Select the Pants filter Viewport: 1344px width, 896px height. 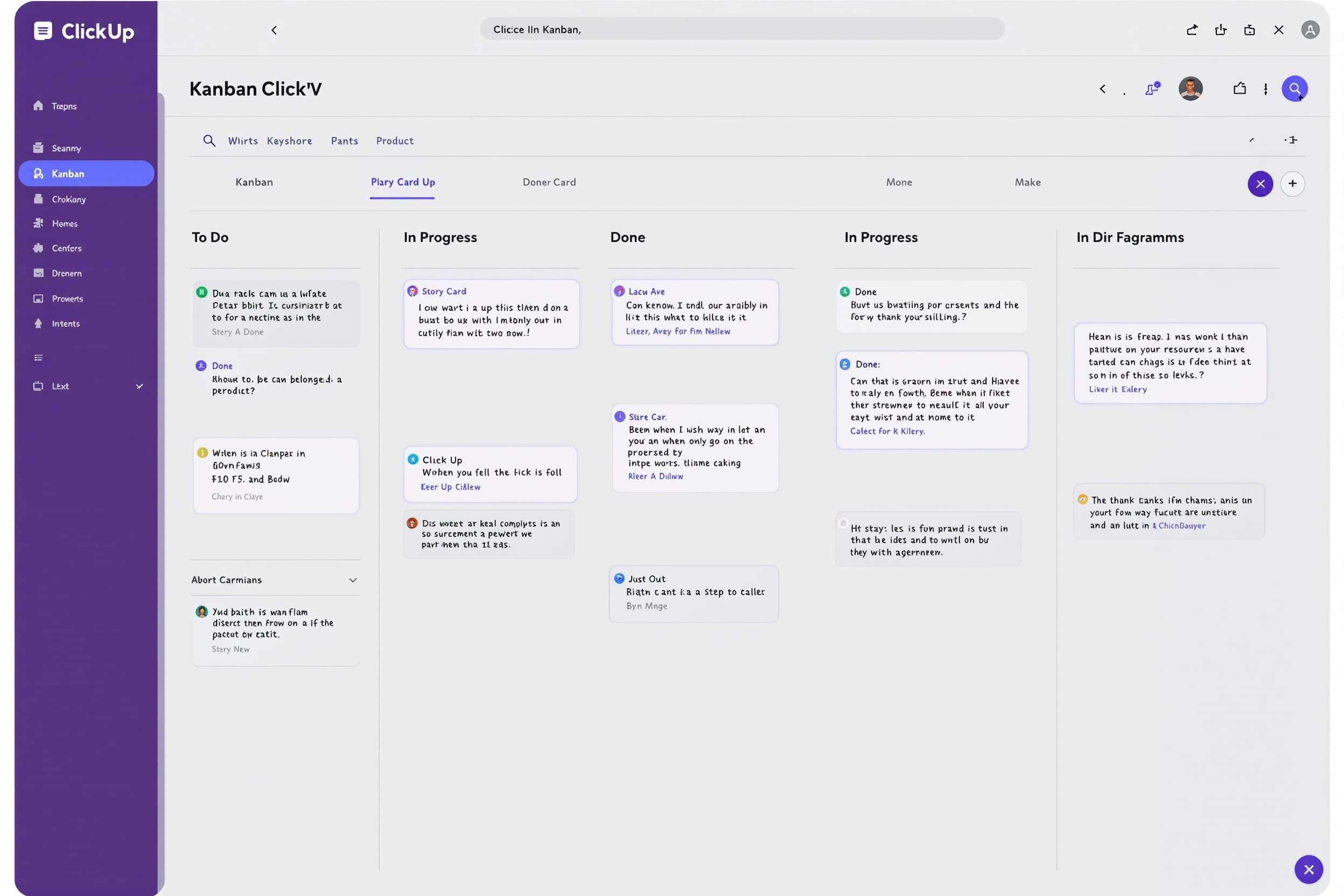point(345,141)
